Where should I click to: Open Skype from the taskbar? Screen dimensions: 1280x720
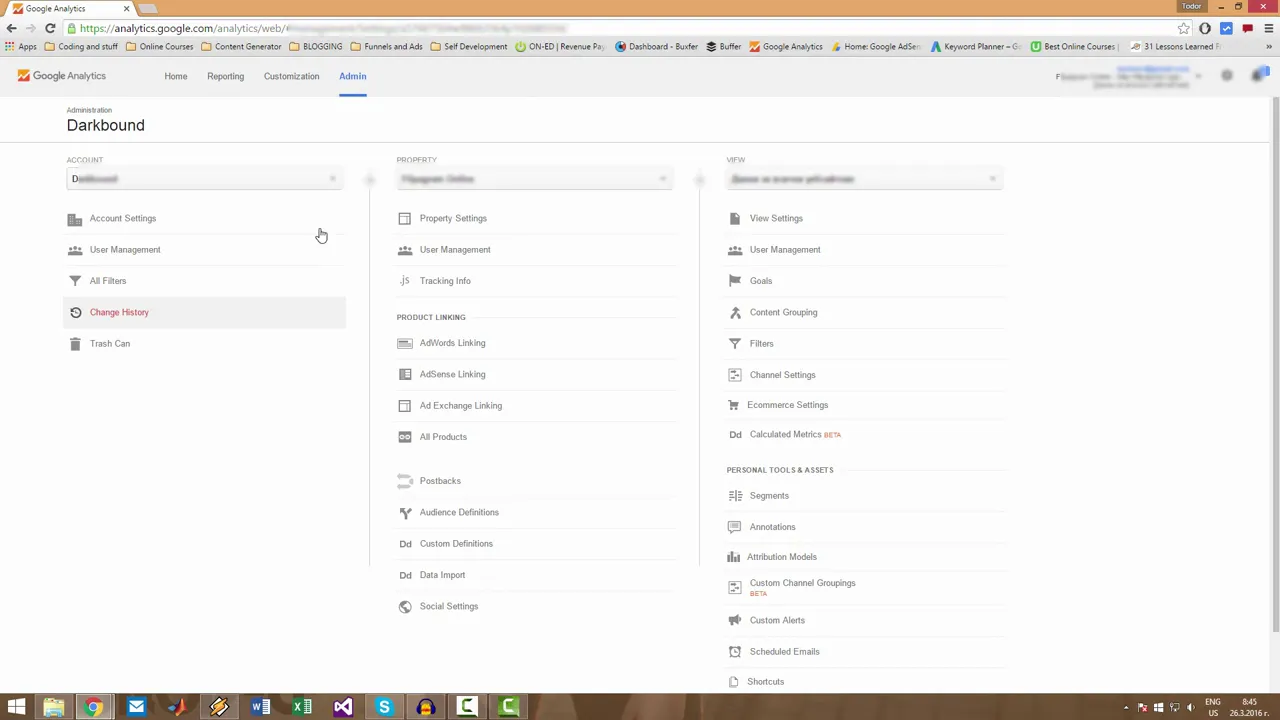coord(384,707)
